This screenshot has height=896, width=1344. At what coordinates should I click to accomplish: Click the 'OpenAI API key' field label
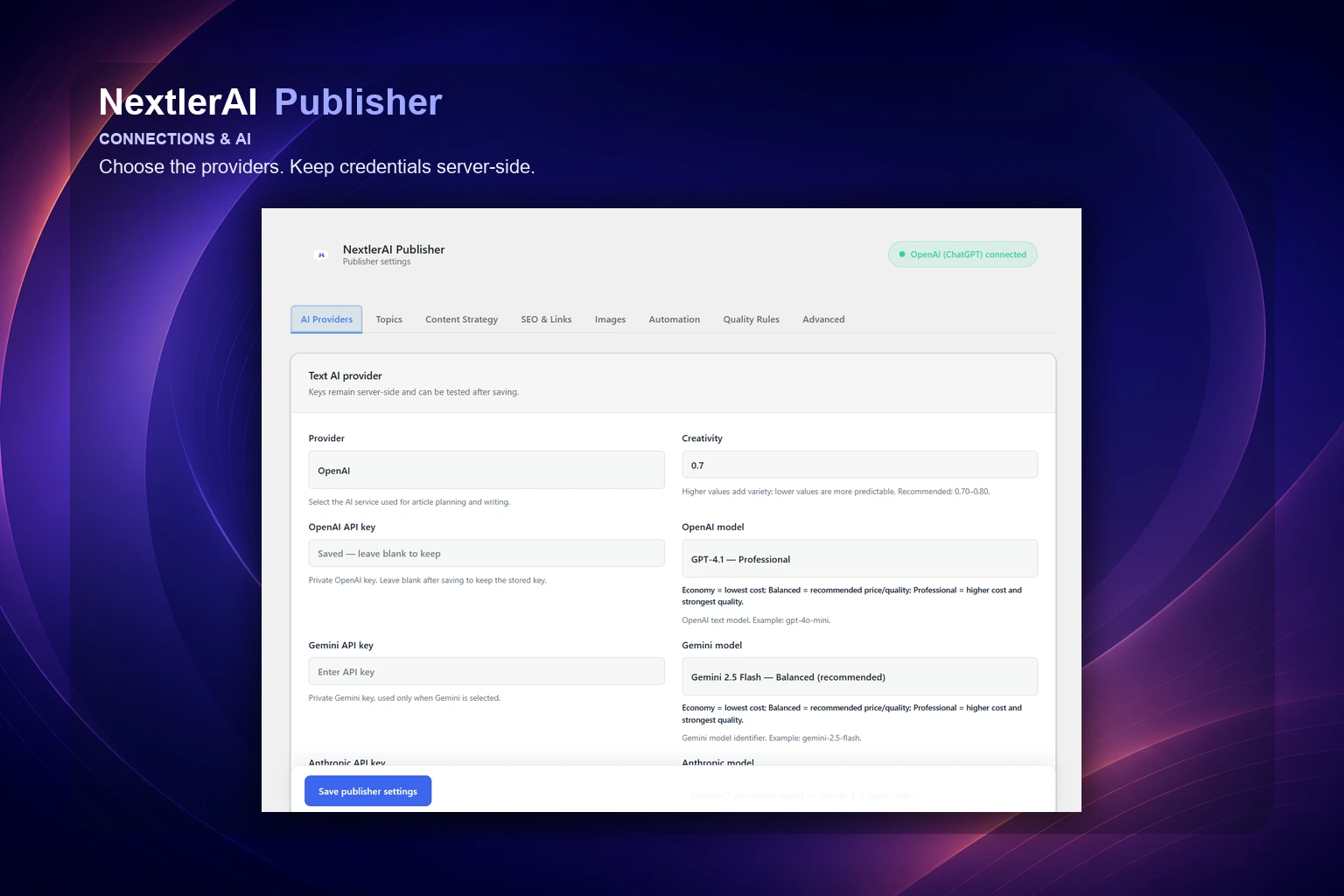[342, 527]
